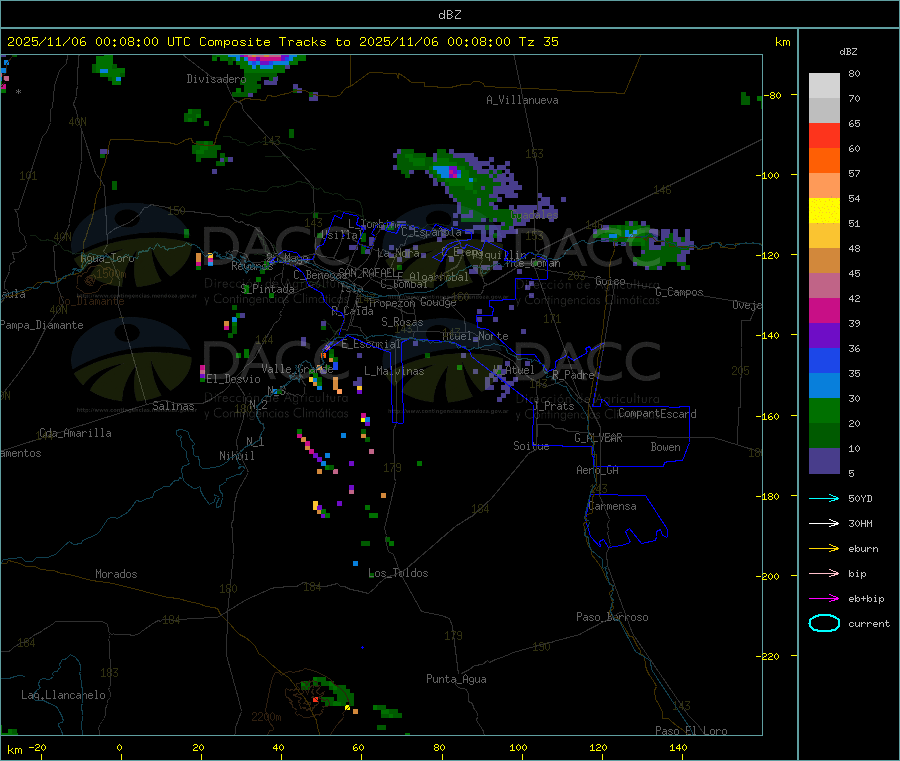The image size is (900, 761).
Task: Click the G_ALVEAR place label
Action: pyautogui.click(x=598, y=438)
